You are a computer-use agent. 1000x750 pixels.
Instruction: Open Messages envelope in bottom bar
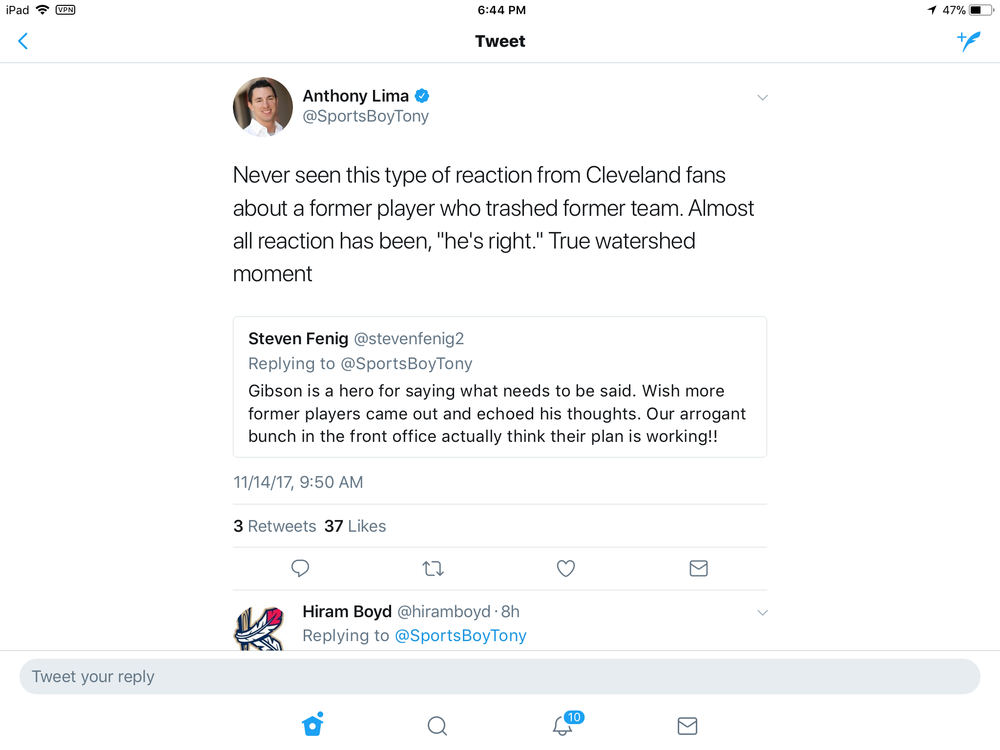click(687, 726)
